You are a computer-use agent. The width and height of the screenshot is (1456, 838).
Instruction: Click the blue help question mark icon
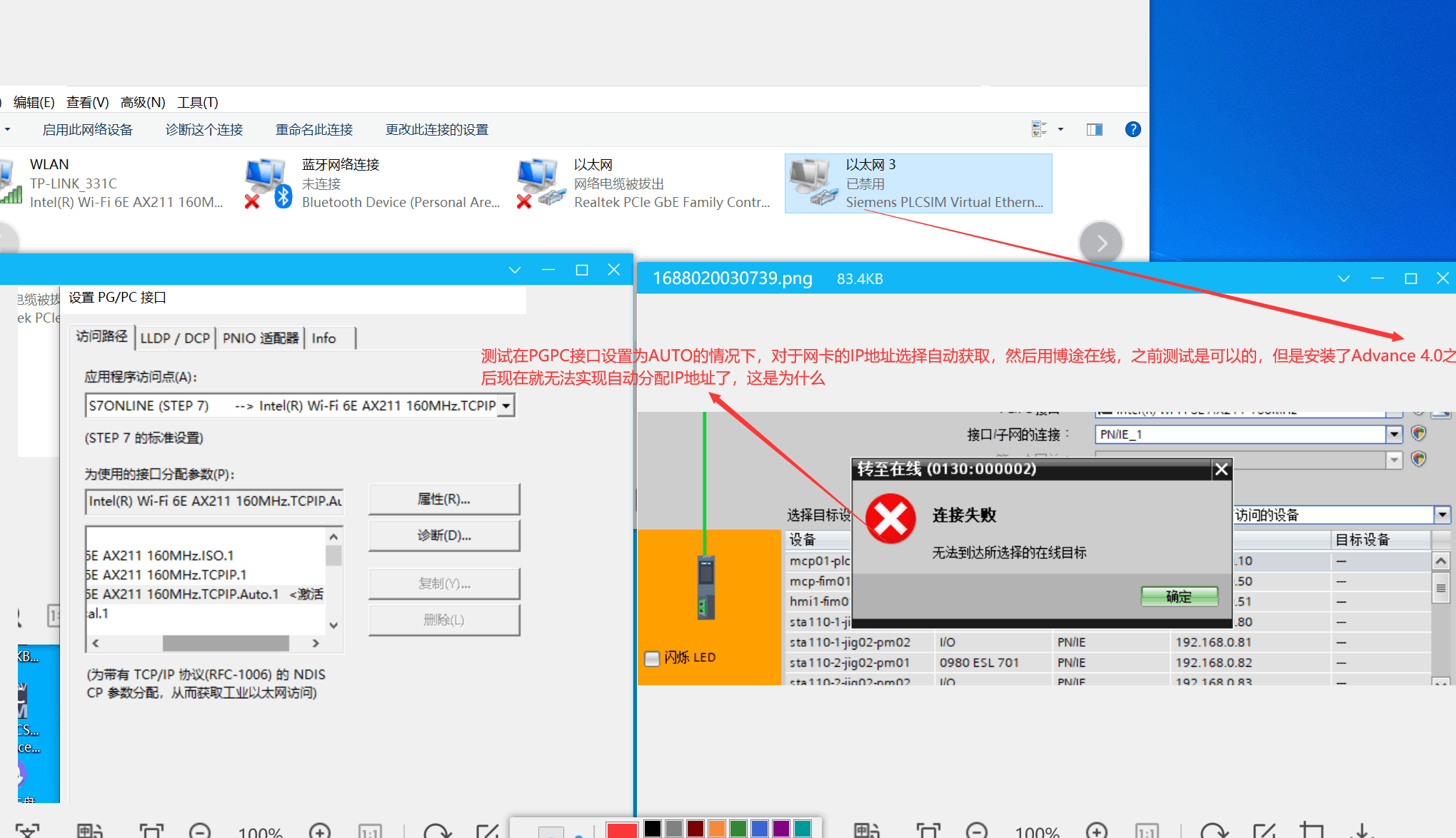coord(1133,129)
